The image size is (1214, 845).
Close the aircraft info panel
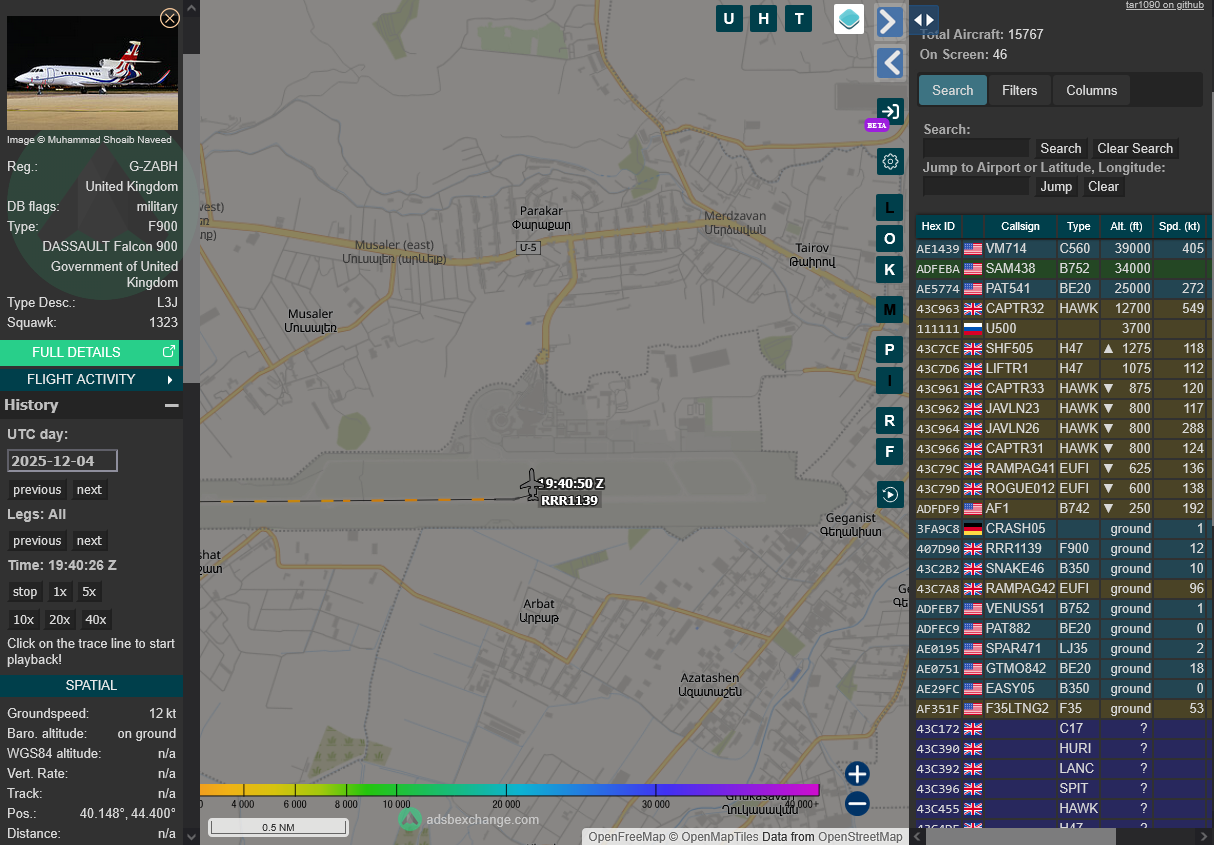coord(170,17)
